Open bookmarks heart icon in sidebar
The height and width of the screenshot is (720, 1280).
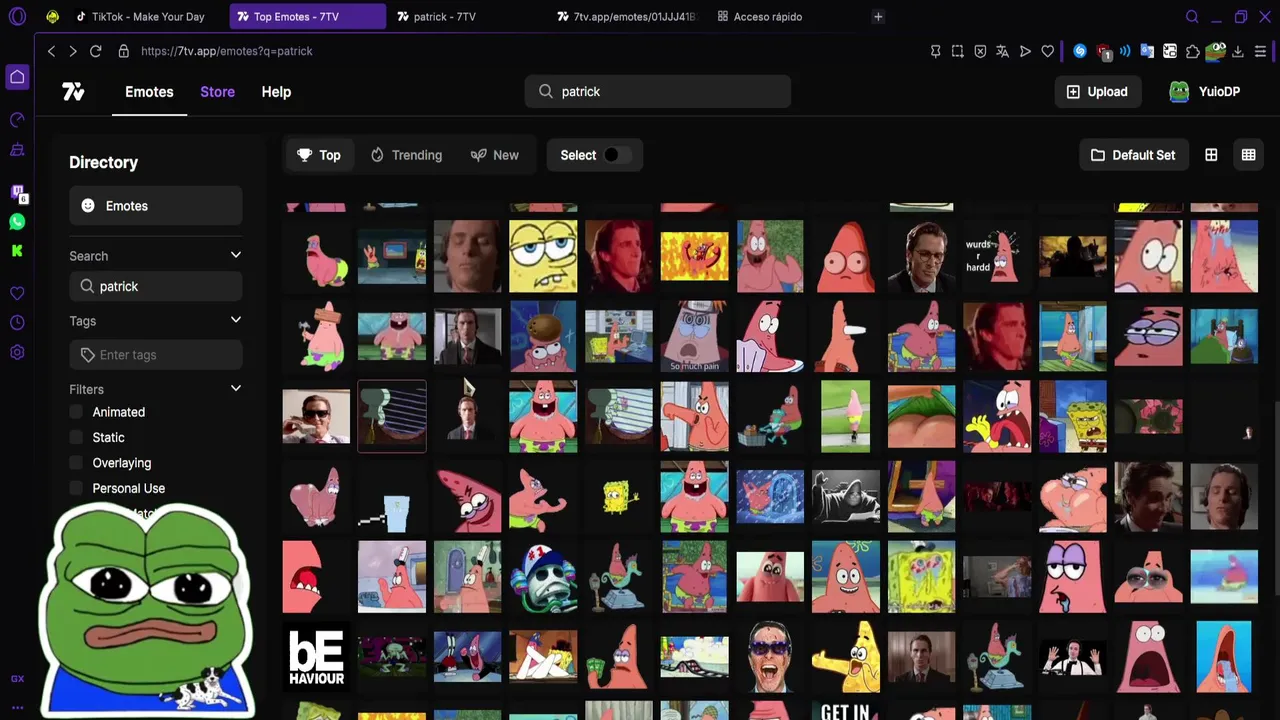[17, 294]
